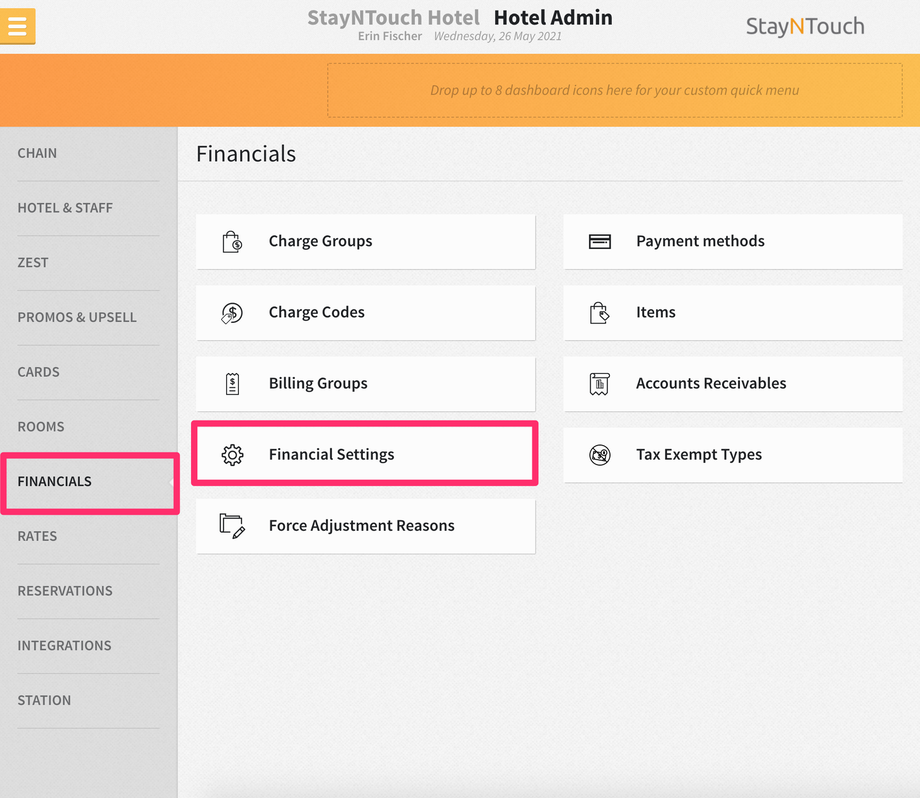This screenshot has width=920, height=798.
Task: Click the quick menu drop area
Action: [614, 90]
